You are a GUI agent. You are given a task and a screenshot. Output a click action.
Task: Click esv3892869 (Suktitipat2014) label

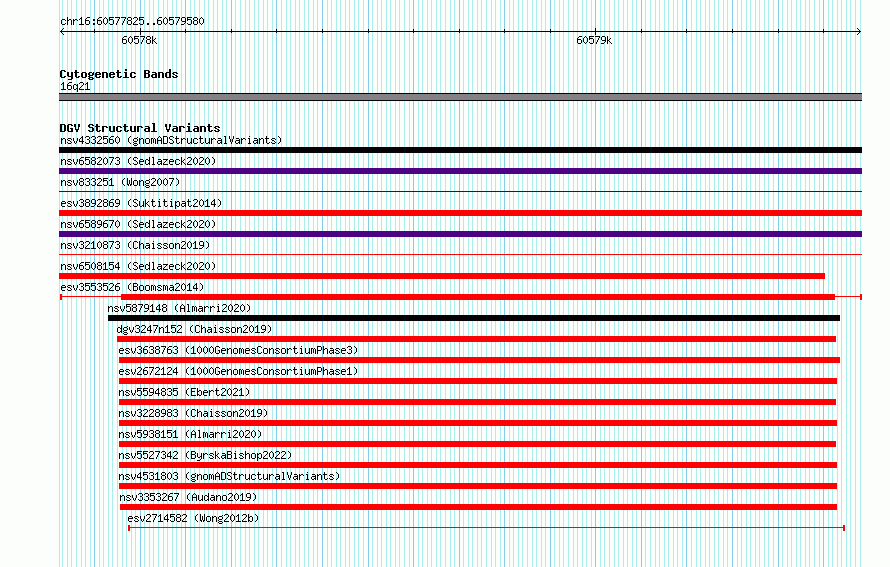click(x=141, y=203)
